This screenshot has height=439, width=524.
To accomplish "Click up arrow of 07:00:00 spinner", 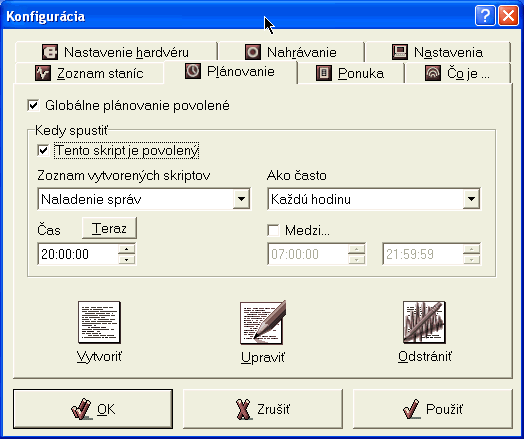I will [x=356, y=249].
